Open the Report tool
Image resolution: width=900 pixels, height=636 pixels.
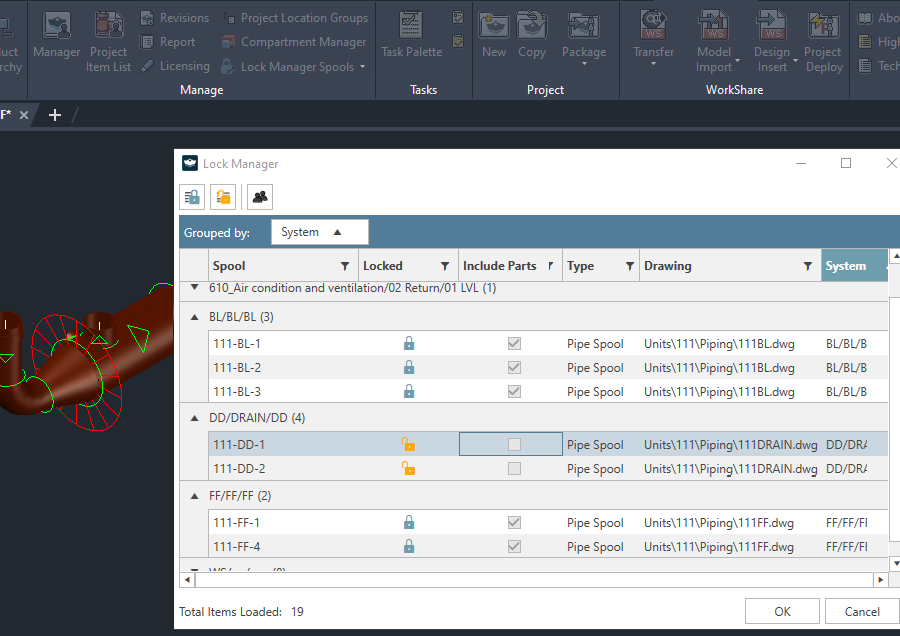[x=168, y=42]
